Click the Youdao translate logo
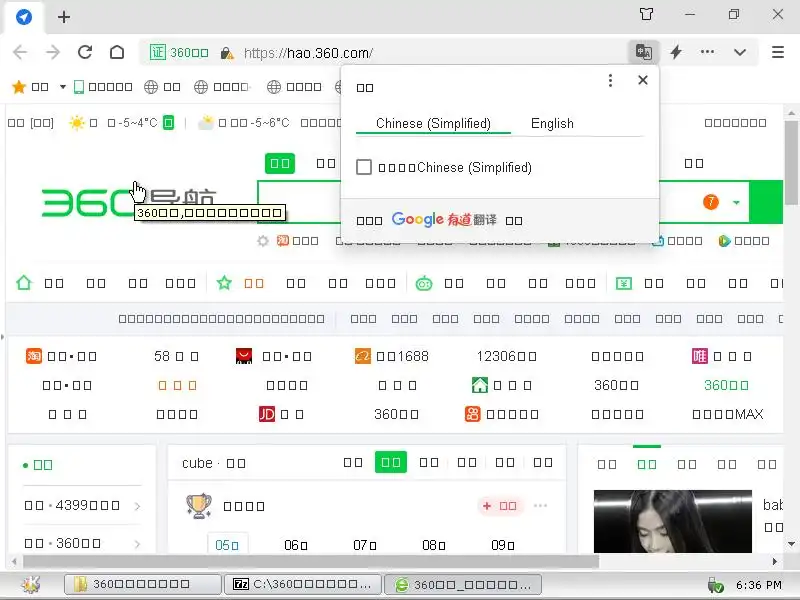 tap(471, 220)
